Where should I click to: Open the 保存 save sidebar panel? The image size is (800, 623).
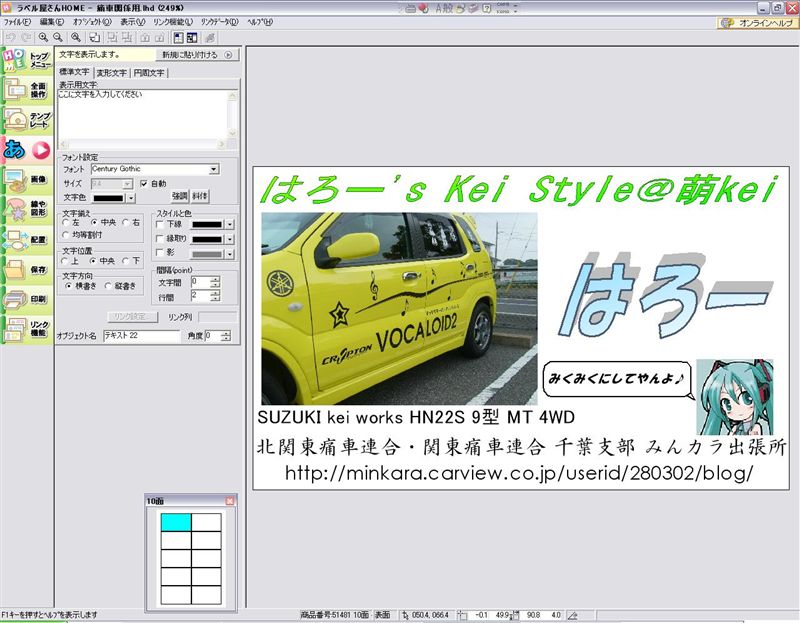(x=27, y=269)
